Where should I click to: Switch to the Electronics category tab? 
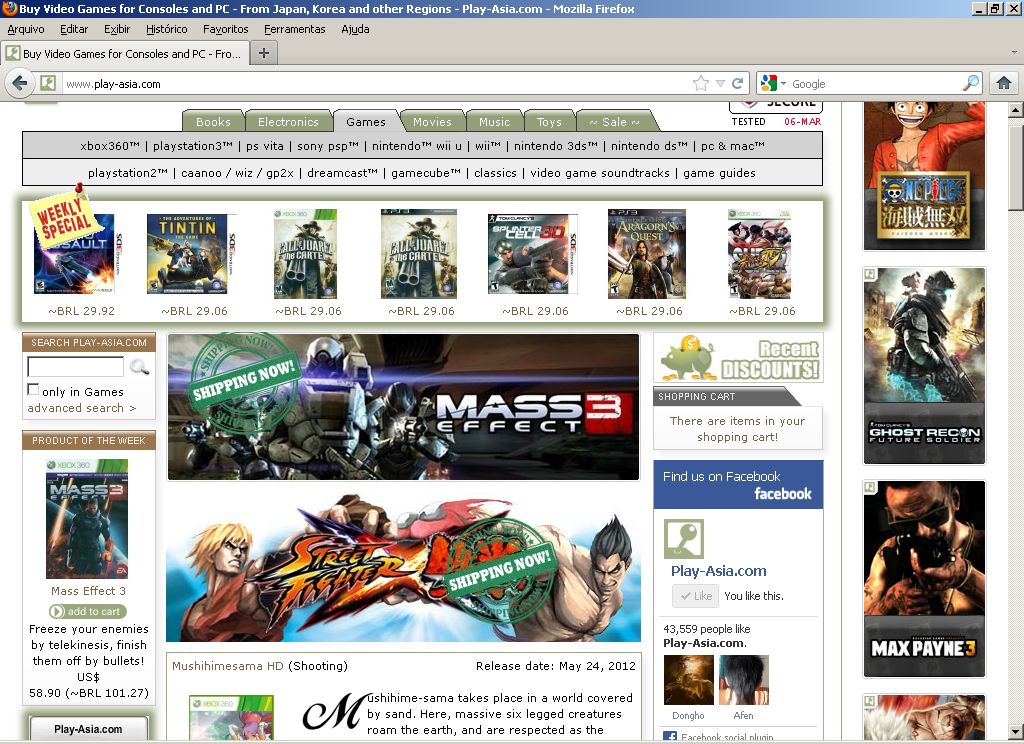[x=288, y=122]
